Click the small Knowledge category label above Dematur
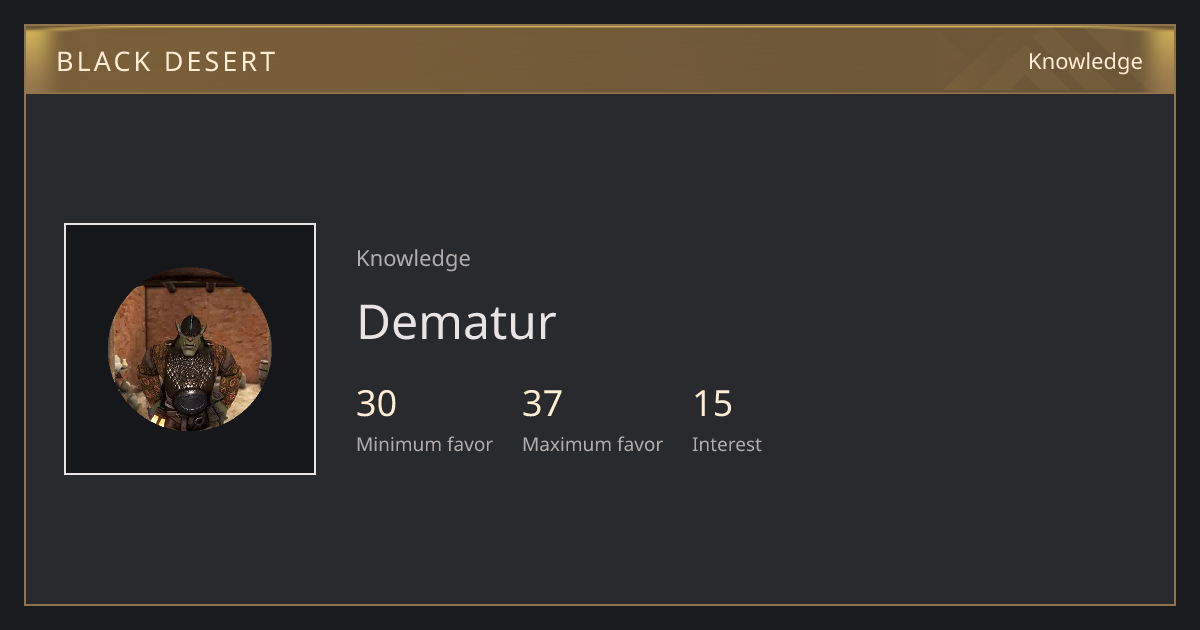 [413, 258]
